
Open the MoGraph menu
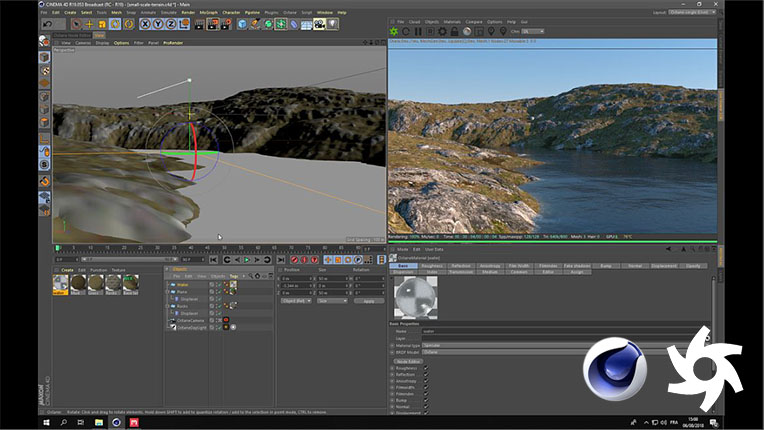[x=209, y=12]
